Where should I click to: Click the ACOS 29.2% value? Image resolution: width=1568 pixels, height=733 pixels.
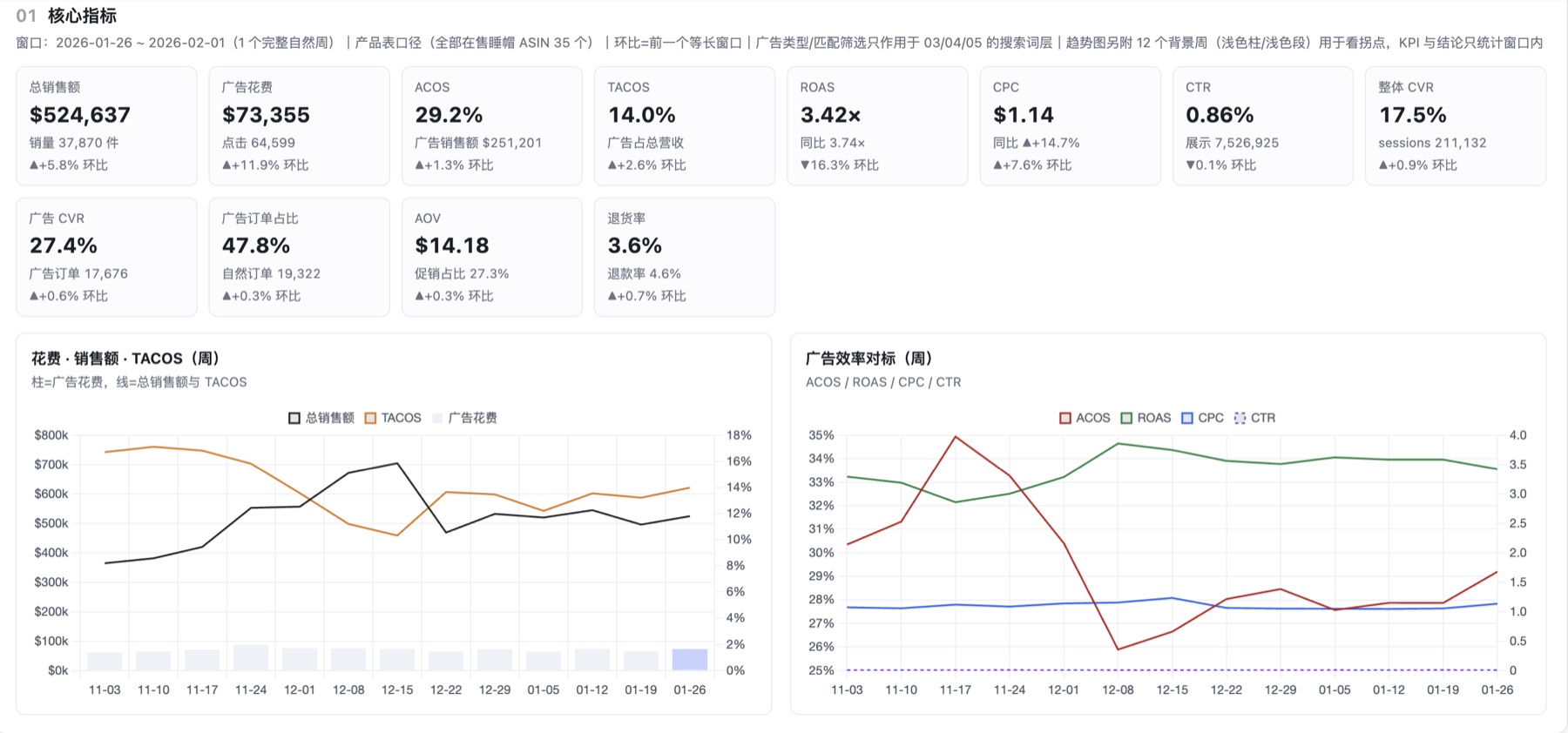[449, 115]
